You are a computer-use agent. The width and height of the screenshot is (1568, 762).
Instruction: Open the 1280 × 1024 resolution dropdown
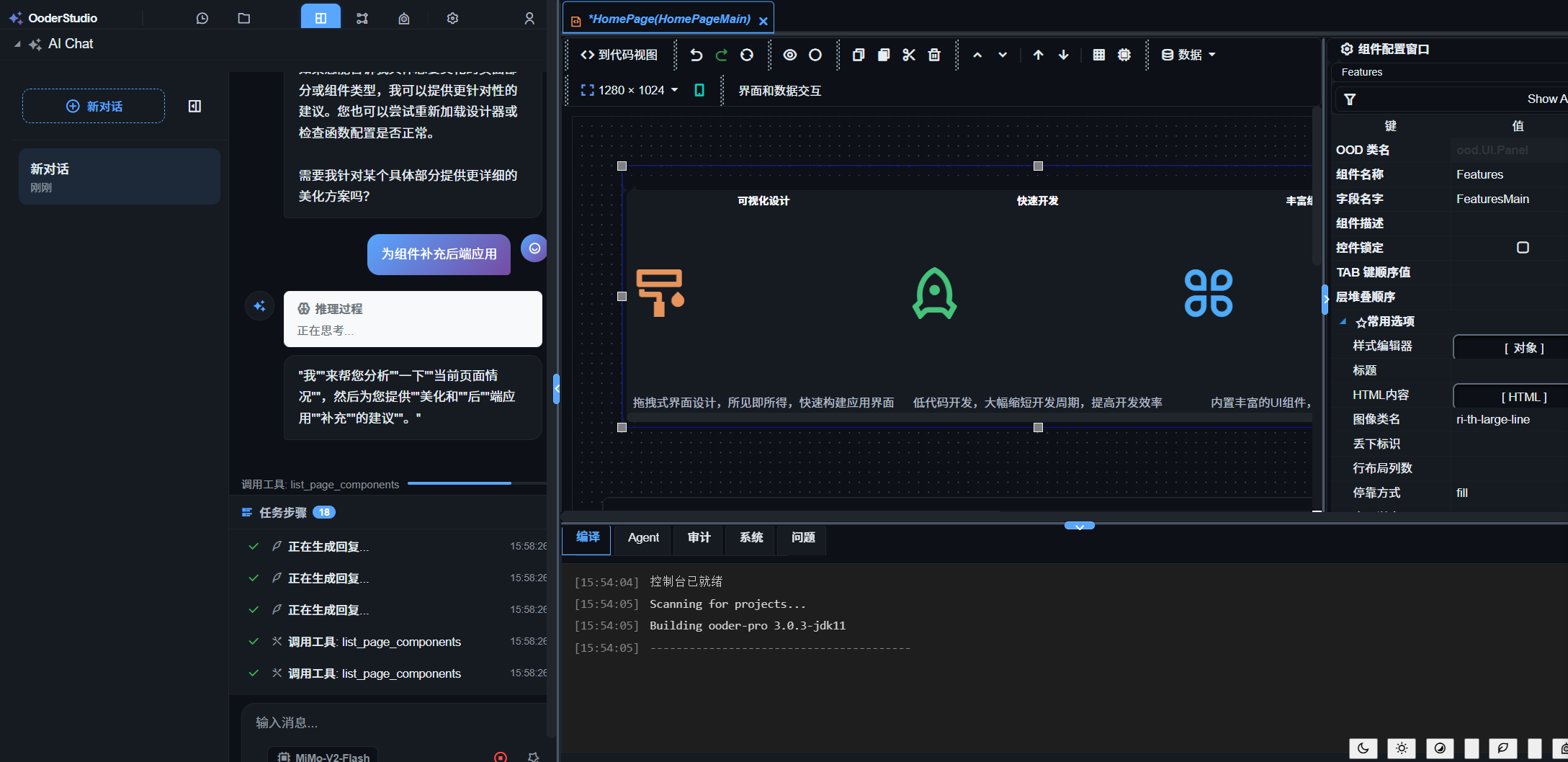(630, 90)
